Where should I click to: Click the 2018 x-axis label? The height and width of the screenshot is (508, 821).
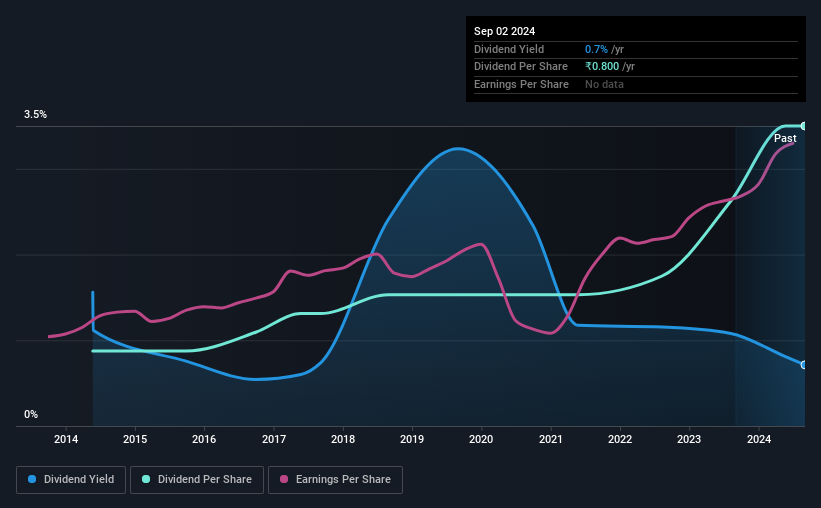[x=343, y=439]
